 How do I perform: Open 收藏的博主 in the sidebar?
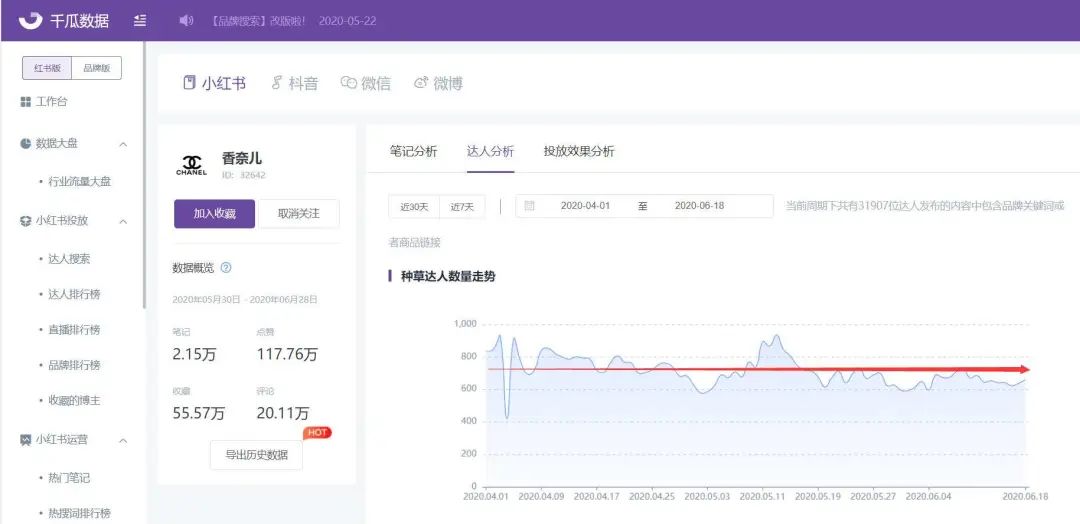pos(74,400)
